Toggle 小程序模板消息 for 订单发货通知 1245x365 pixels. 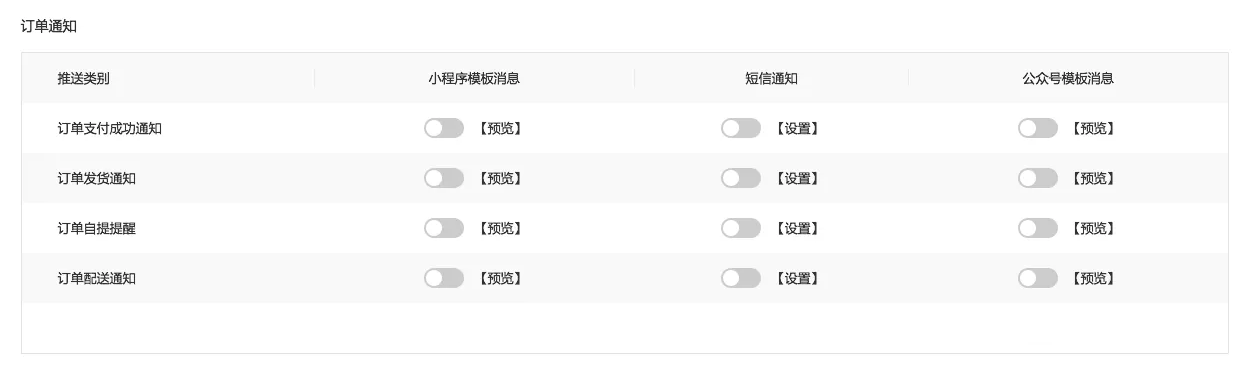(x=444, y=178)
